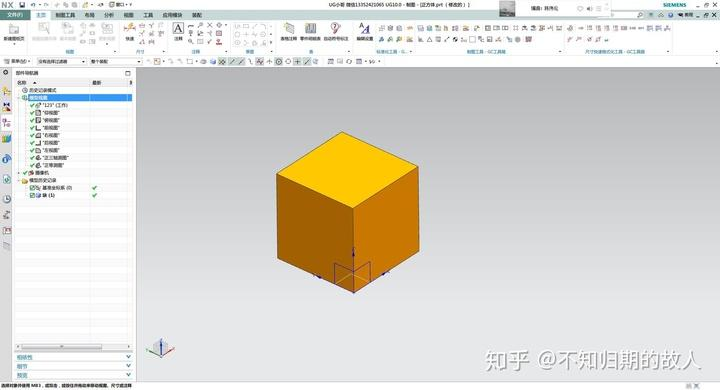Click the settings gear atop the resource bar
The image size is (720, 390).
(6, 73)
